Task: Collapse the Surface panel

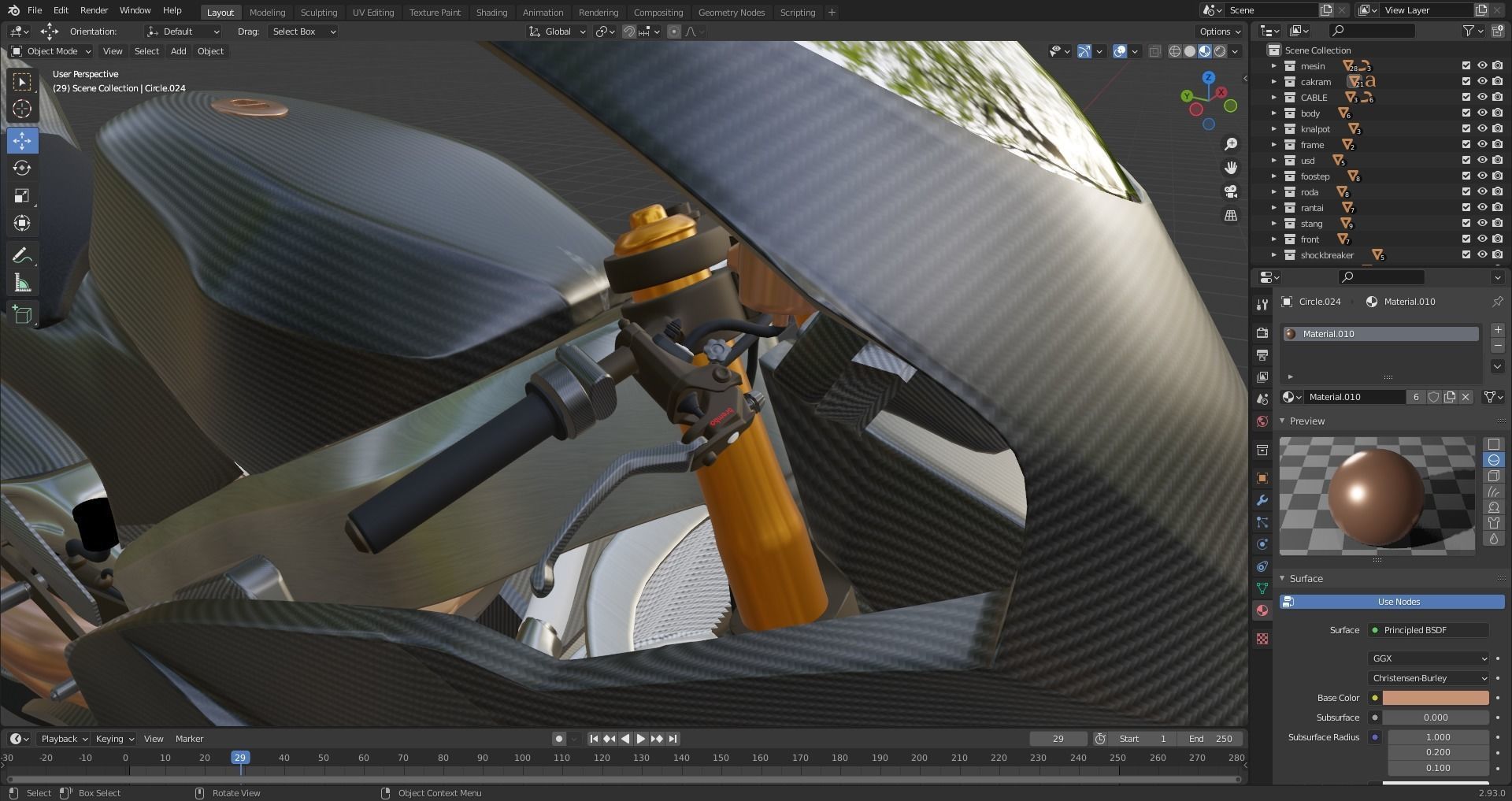Action: (1282, 579)
